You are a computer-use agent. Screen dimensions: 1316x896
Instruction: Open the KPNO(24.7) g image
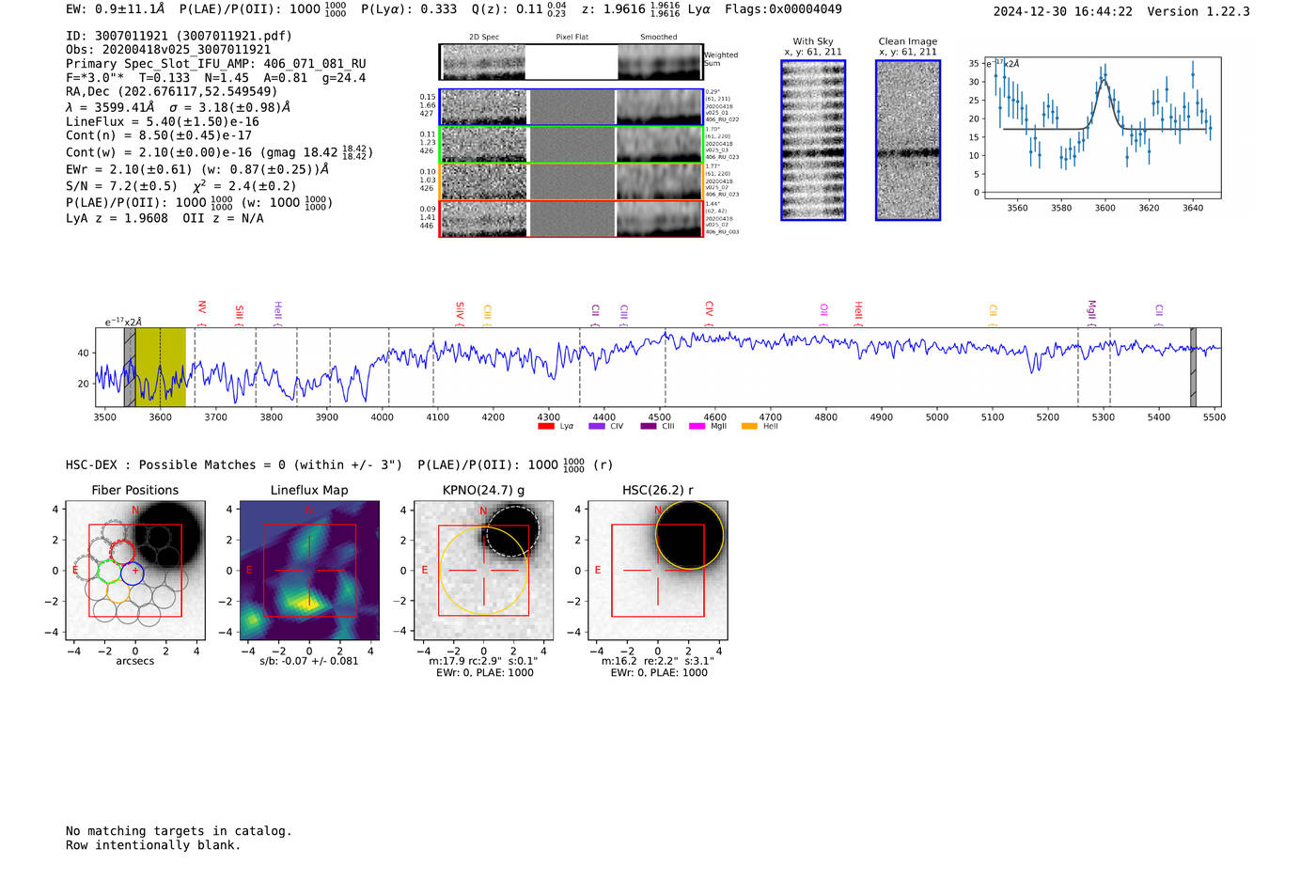coord(483,570)
